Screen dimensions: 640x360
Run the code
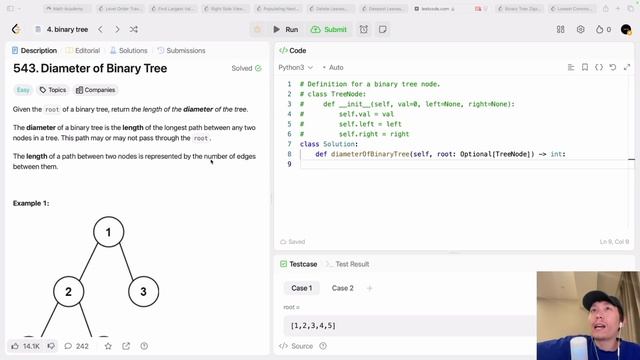pos(286,29)
